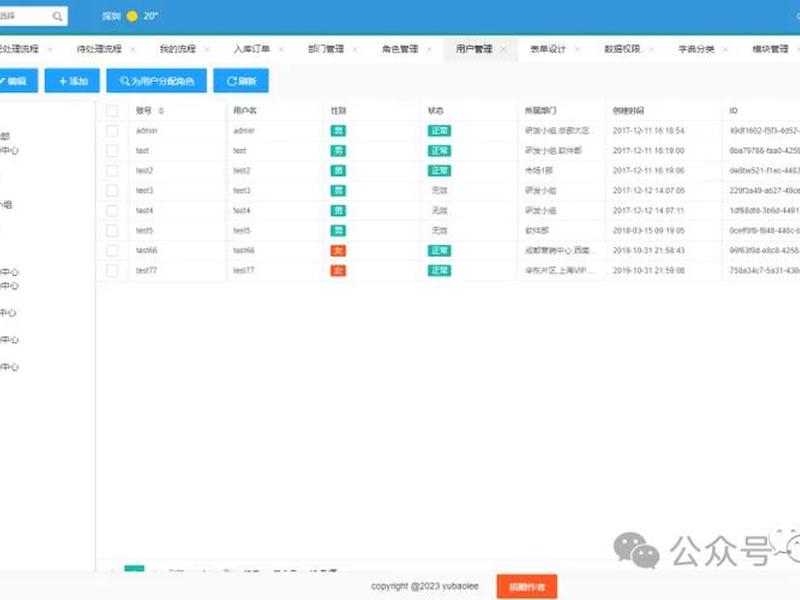The image size is (800, 600).
Task: Click the 2018-03-15 date cell in test5 row
Action: [x=648, y=231]
